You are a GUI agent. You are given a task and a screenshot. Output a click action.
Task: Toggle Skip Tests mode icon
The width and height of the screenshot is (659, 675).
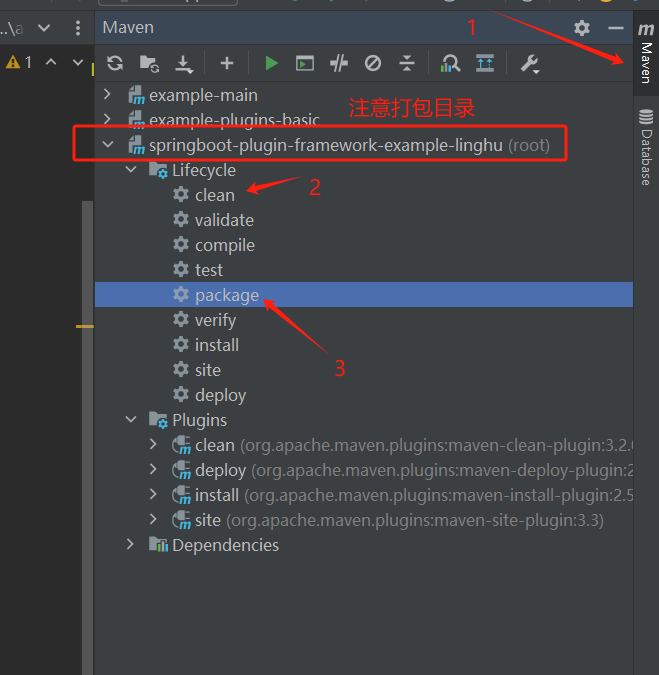pos(373,63)
